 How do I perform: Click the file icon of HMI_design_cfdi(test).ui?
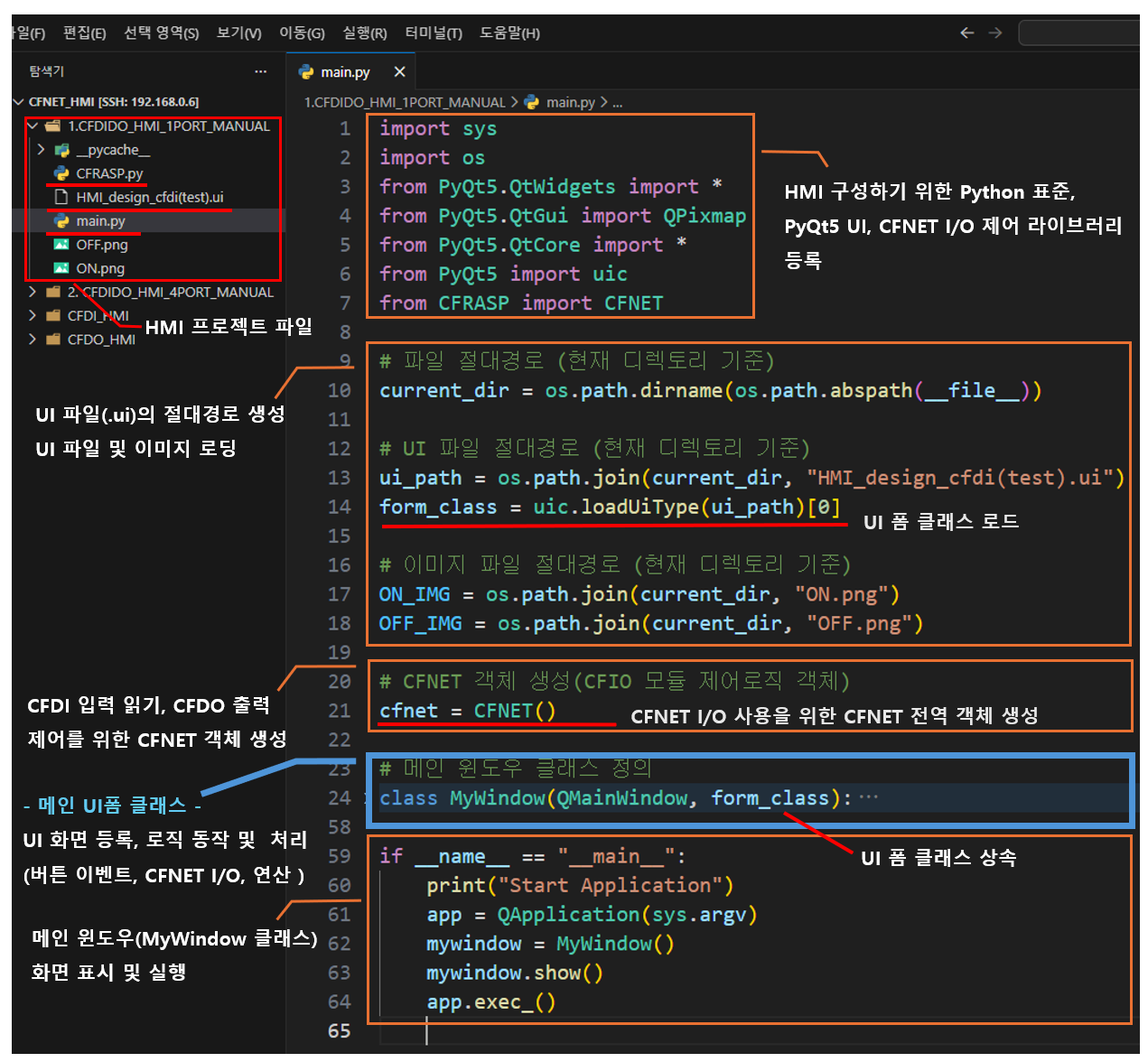61,197
